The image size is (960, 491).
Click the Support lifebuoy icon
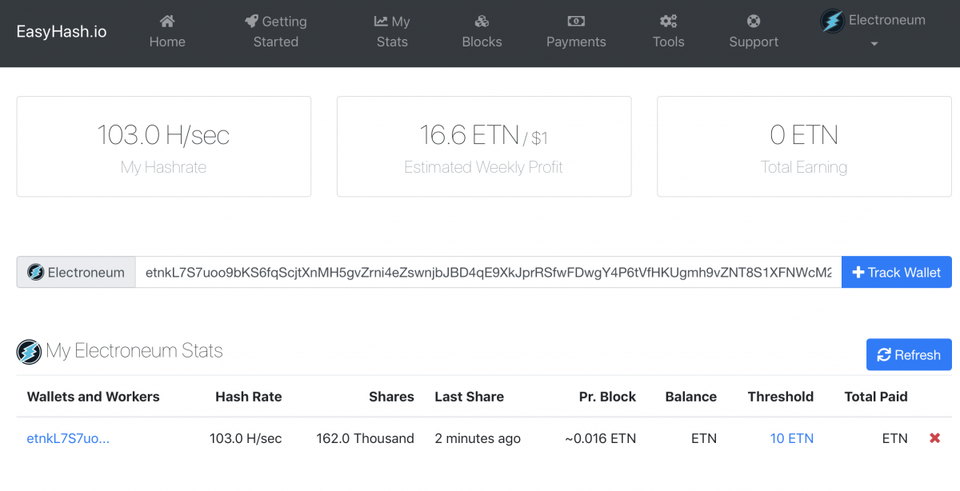[754, 21]
